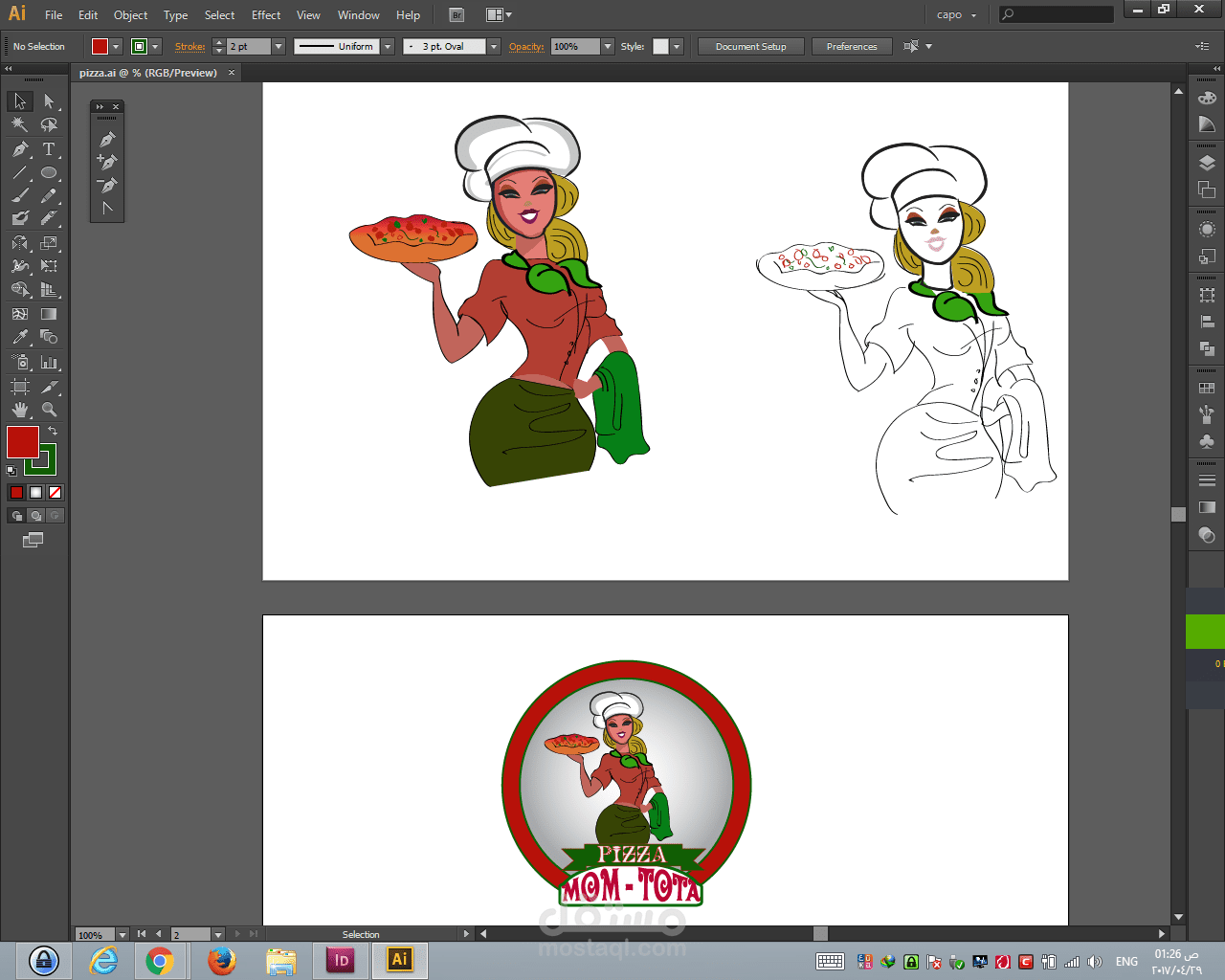
Task: Open the Window menu
Action: [x=359, y=15]
